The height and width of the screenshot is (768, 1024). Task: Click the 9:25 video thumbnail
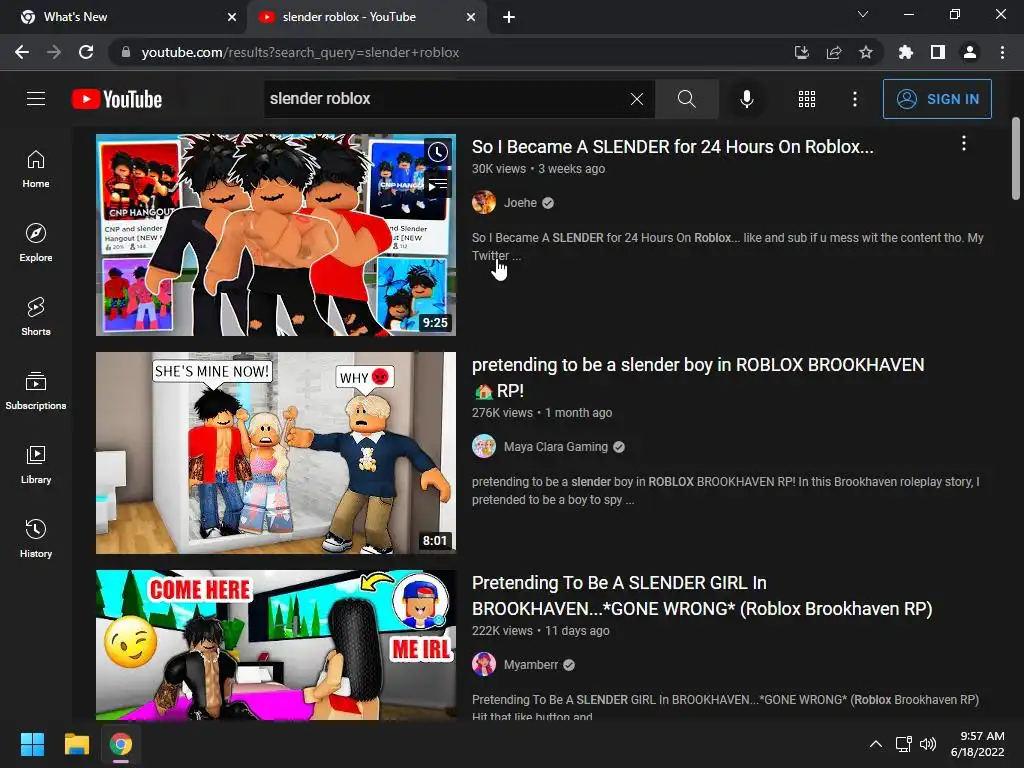click(x=276, y=235)
